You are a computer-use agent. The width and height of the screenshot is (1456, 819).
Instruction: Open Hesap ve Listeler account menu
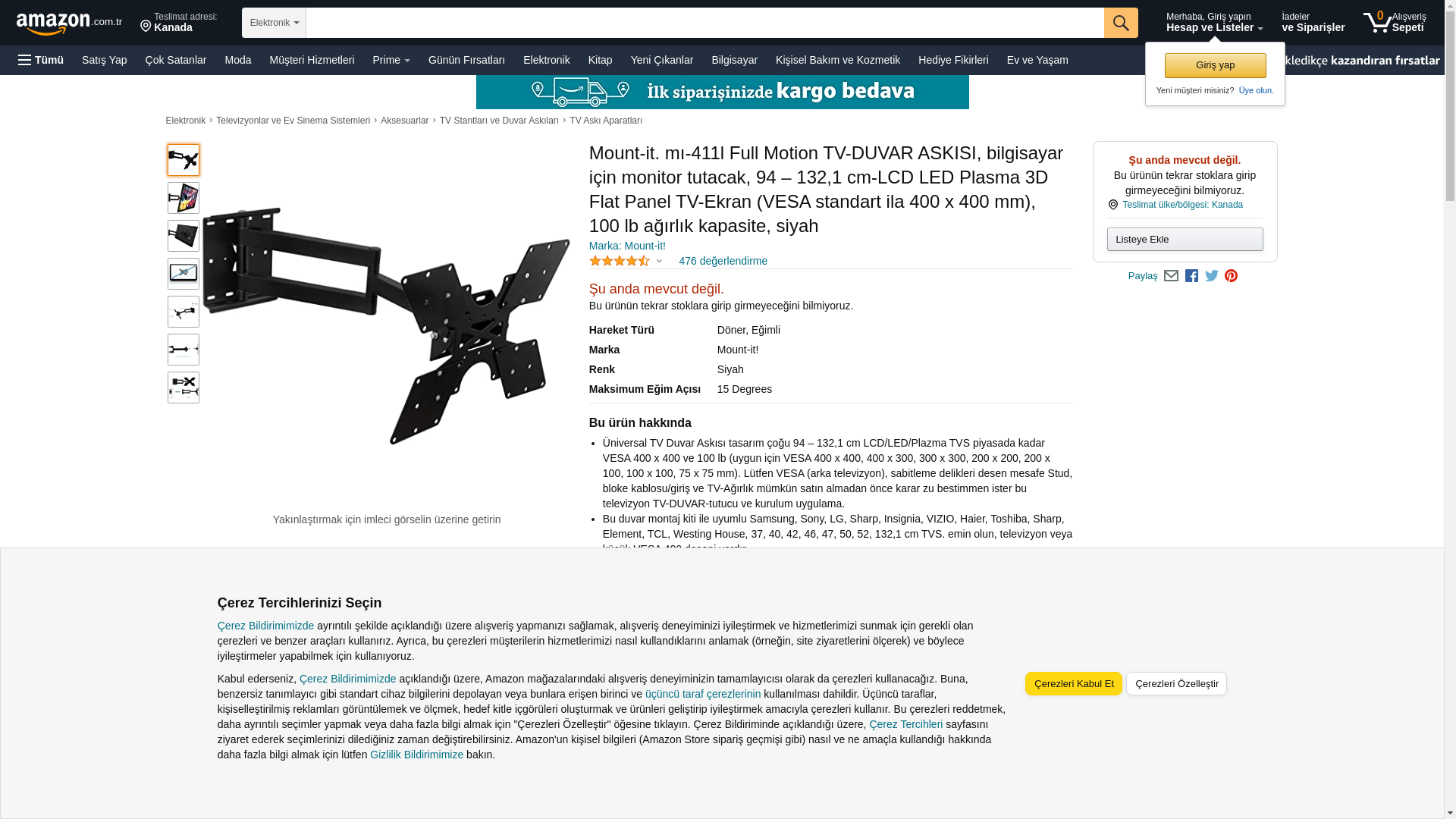(1214, 23)
